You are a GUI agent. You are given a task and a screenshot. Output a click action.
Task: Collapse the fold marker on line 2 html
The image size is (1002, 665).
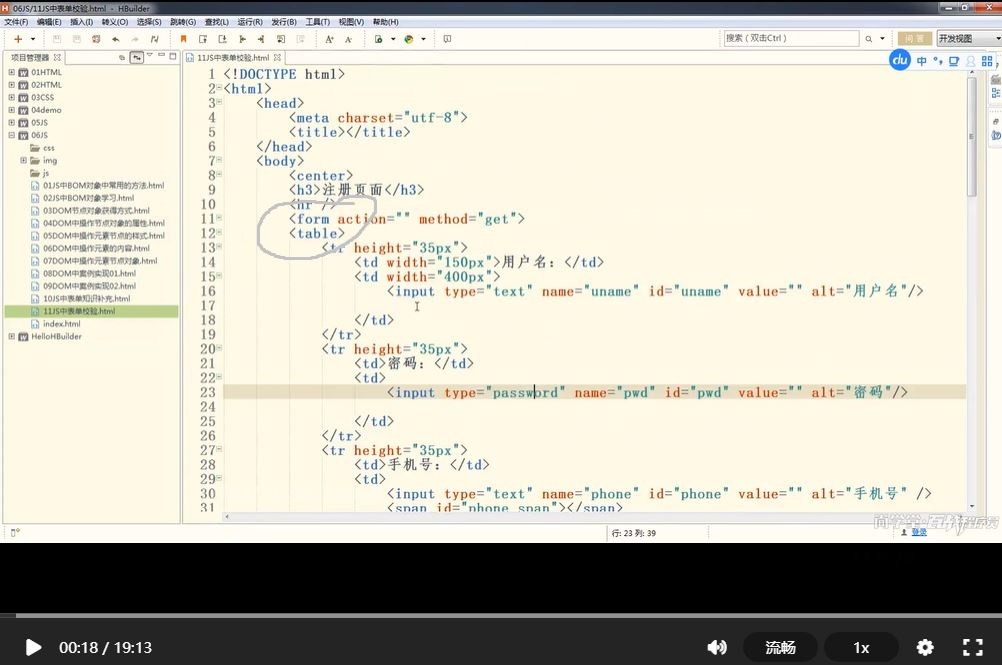tap(219, 88)
